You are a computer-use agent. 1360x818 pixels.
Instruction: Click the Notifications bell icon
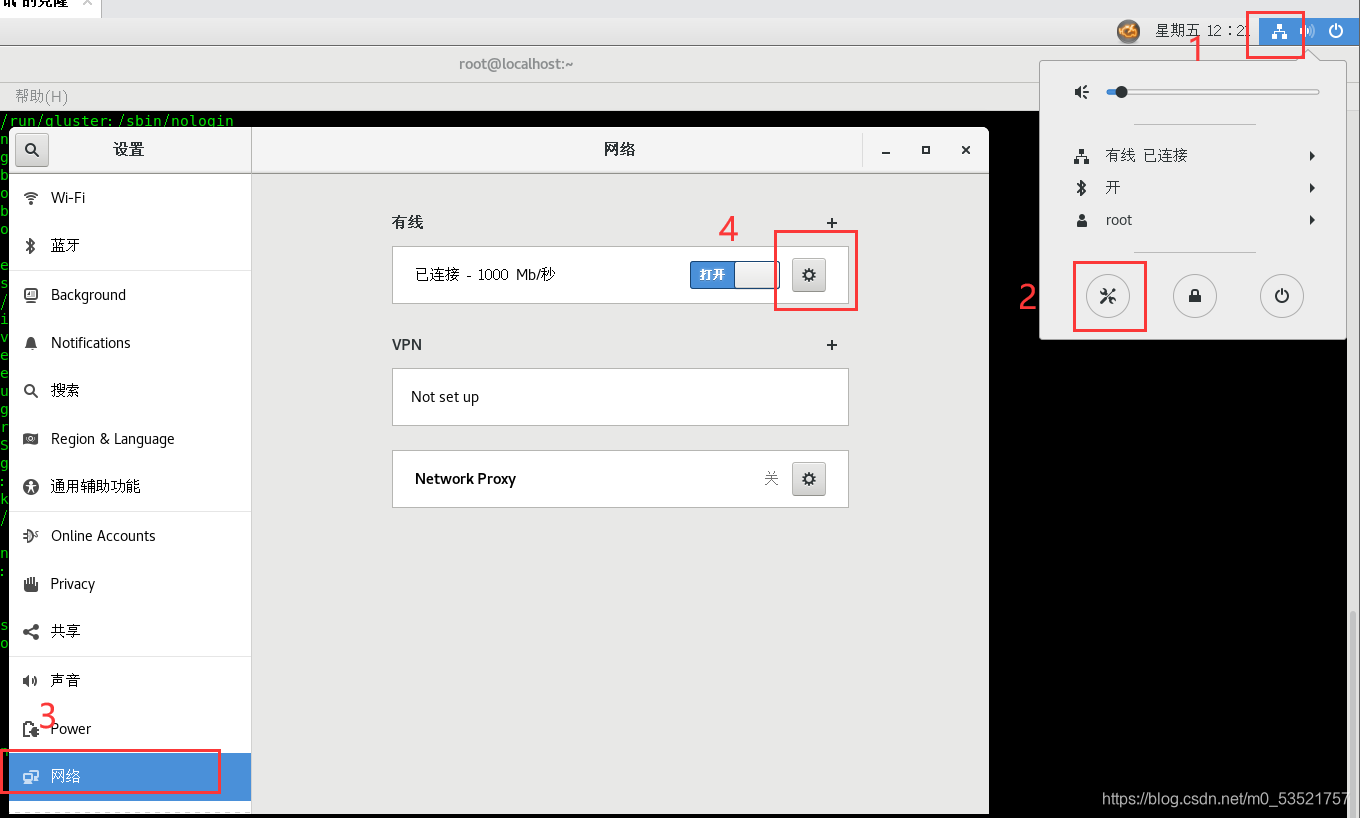click(x=31, y=343)
